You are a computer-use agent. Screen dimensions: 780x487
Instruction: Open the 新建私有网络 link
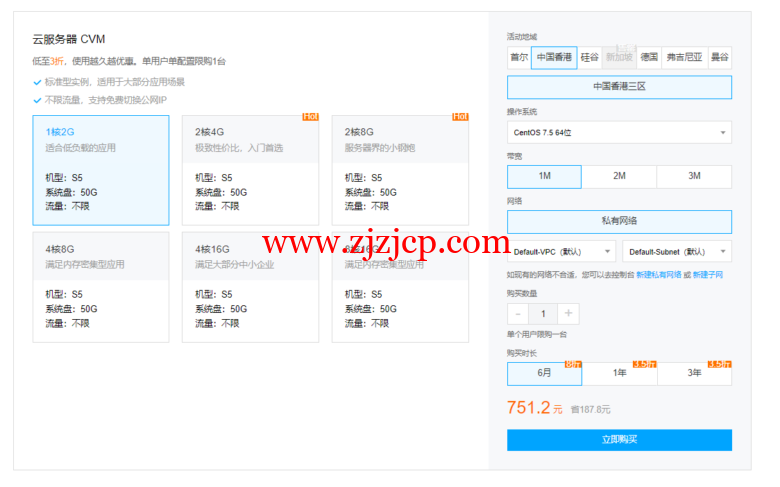[658, 274]
